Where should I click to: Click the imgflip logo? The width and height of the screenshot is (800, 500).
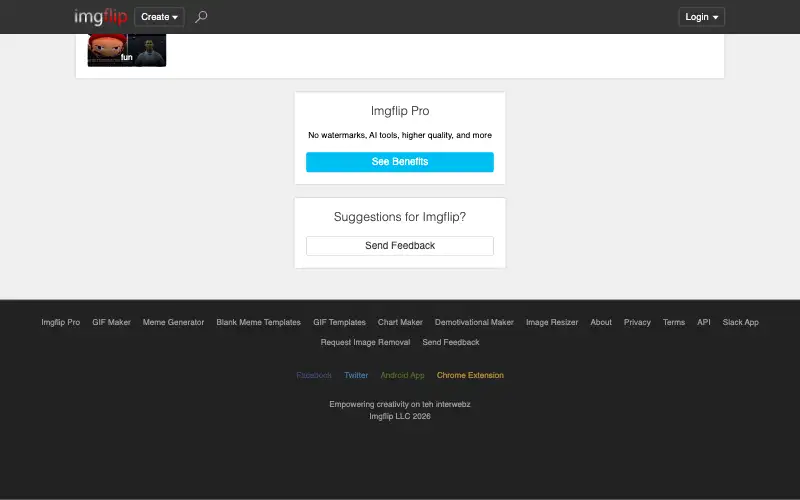pyautogui.click(x=101, y=17)
